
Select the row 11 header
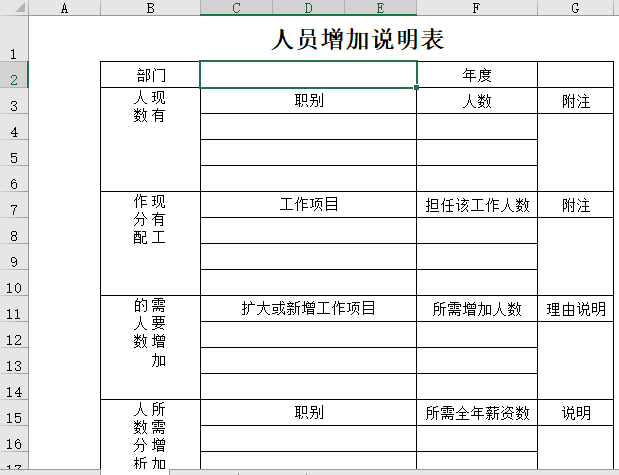coord(14,313)
